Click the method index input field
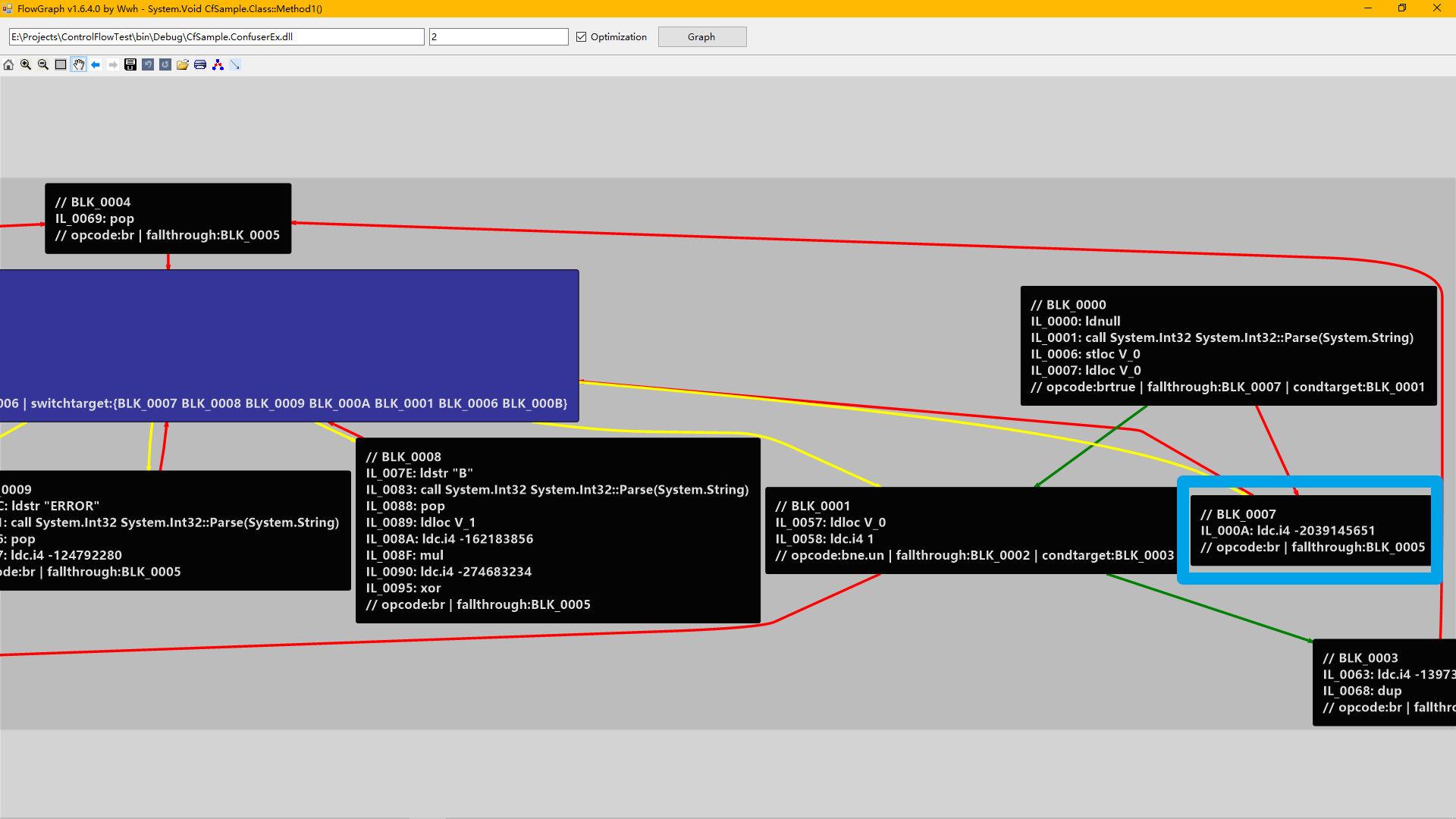The width and height of the screenshot is (1456, 819). tap(498, 37)
